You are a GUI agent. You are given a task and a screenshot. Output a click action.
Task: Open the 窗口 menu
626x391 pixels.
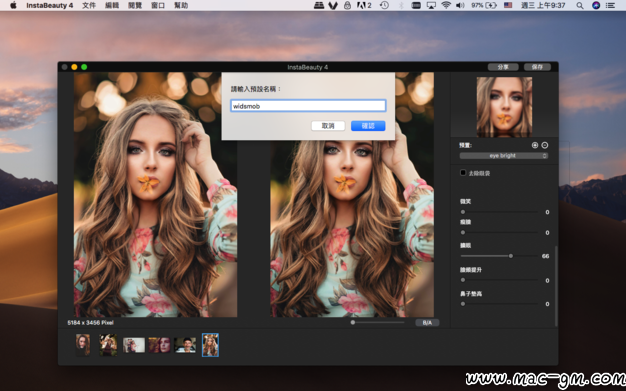(x=158, y=5)
